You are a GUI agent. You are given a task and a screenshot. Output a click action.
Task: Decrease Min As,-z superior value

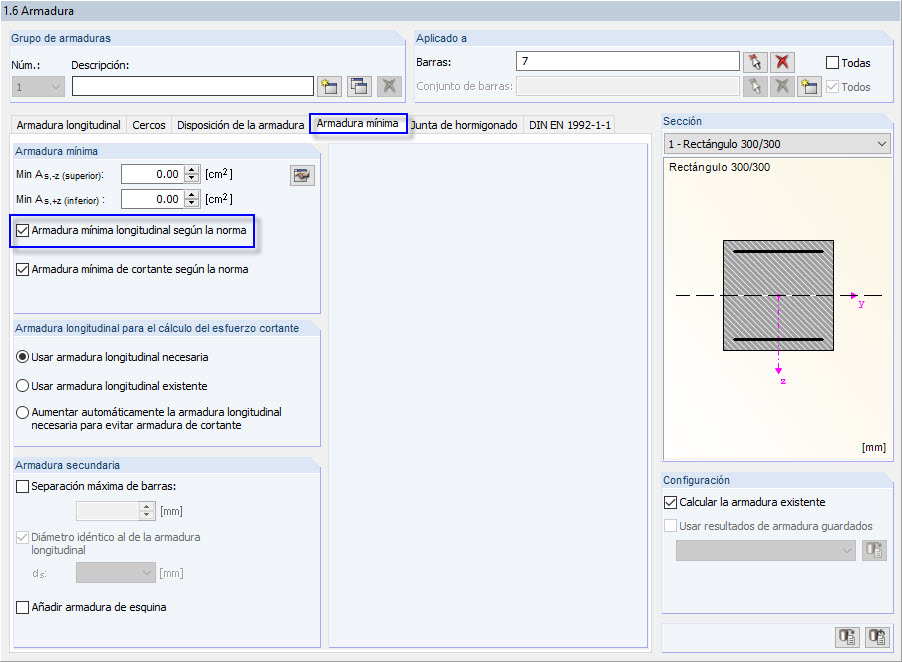click(192, 178)
